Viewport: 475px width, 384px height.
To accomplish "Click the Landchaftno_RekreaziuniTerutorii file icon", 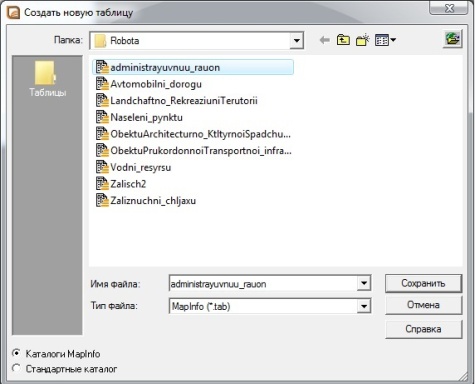I will (x=102, y=100).
